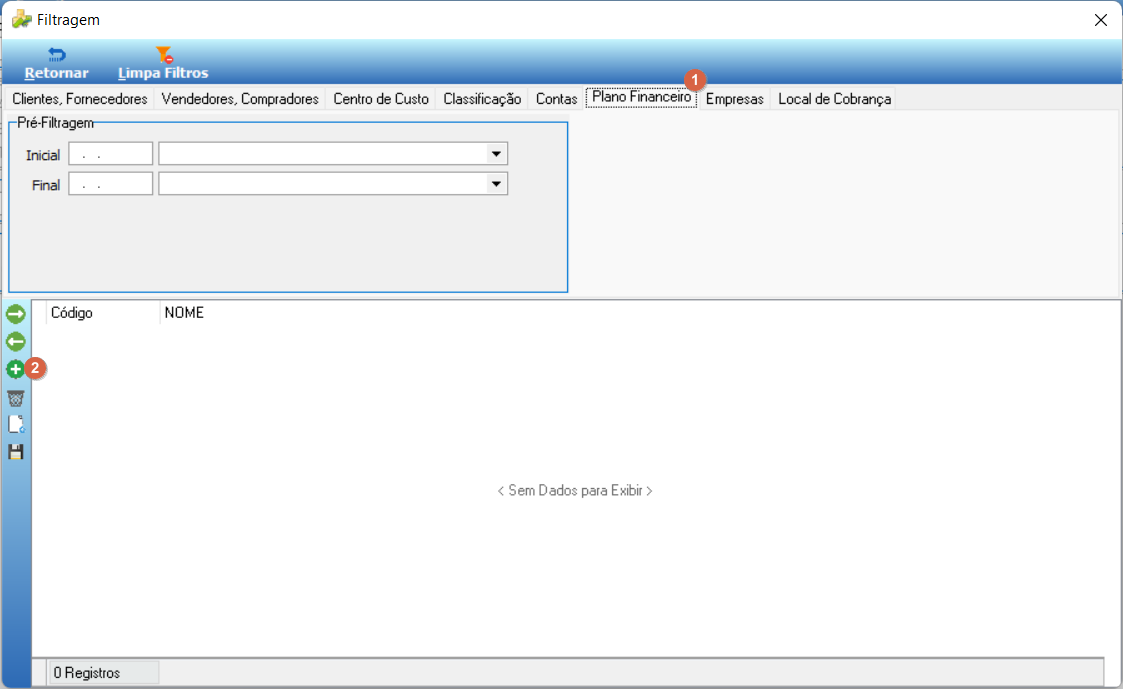Click the new document icon
The image size is (1123, 689).
[16, 424]
